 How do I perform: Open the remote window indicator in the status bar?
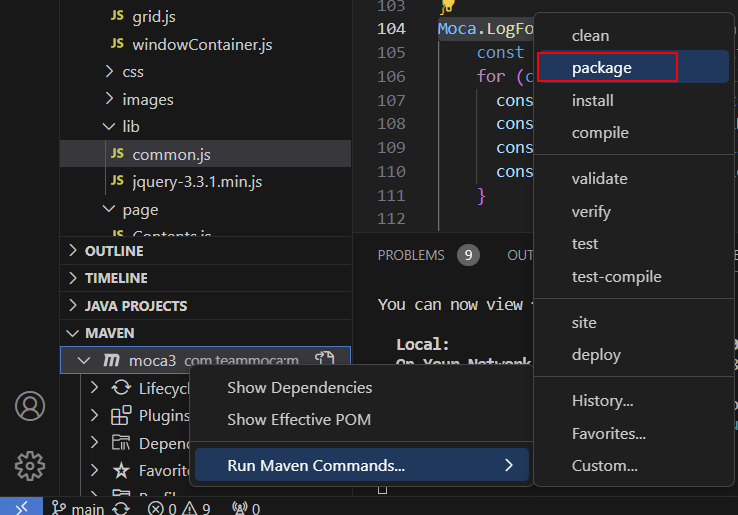tap(21, 507)
